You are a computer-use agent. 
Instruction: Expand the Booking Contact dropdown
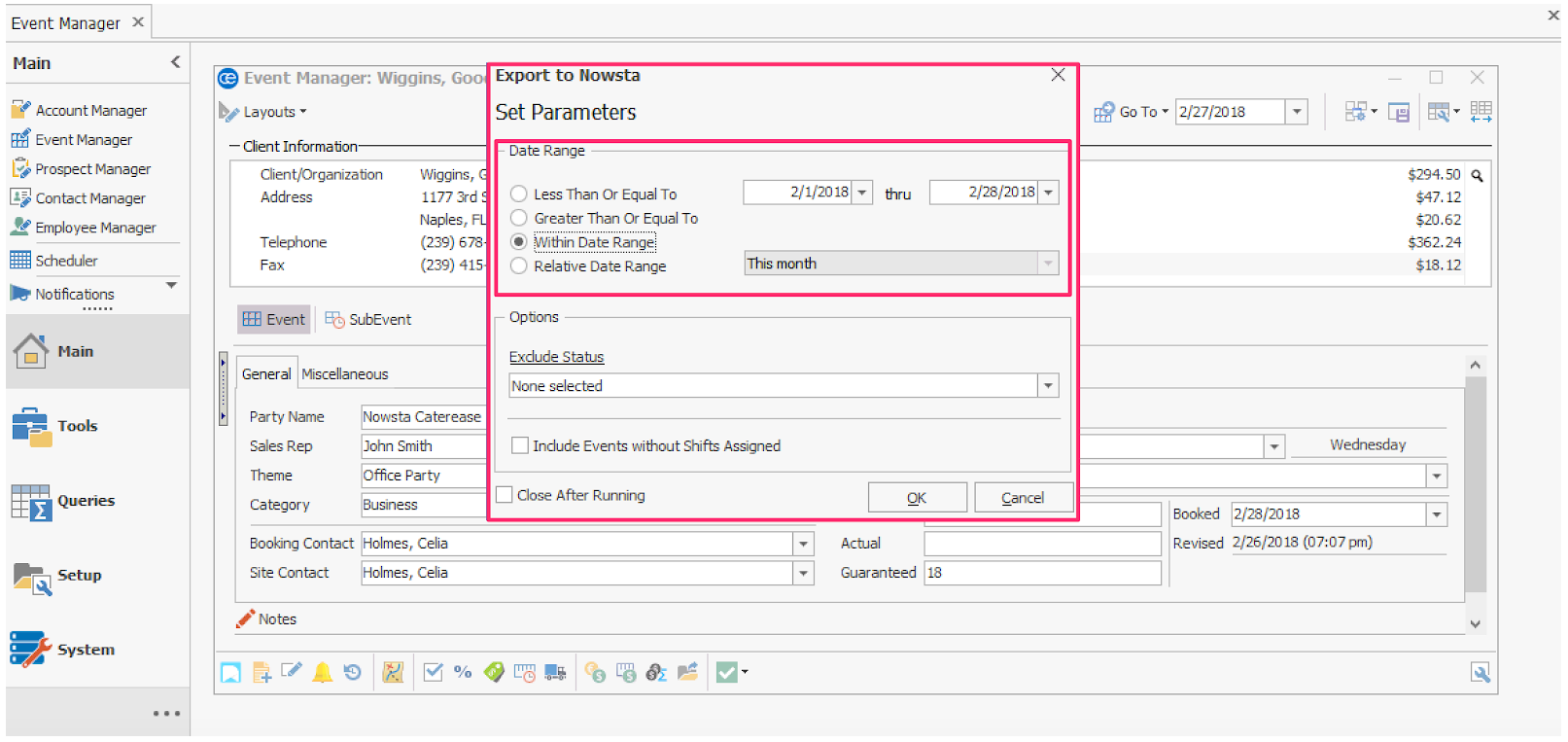804,544
